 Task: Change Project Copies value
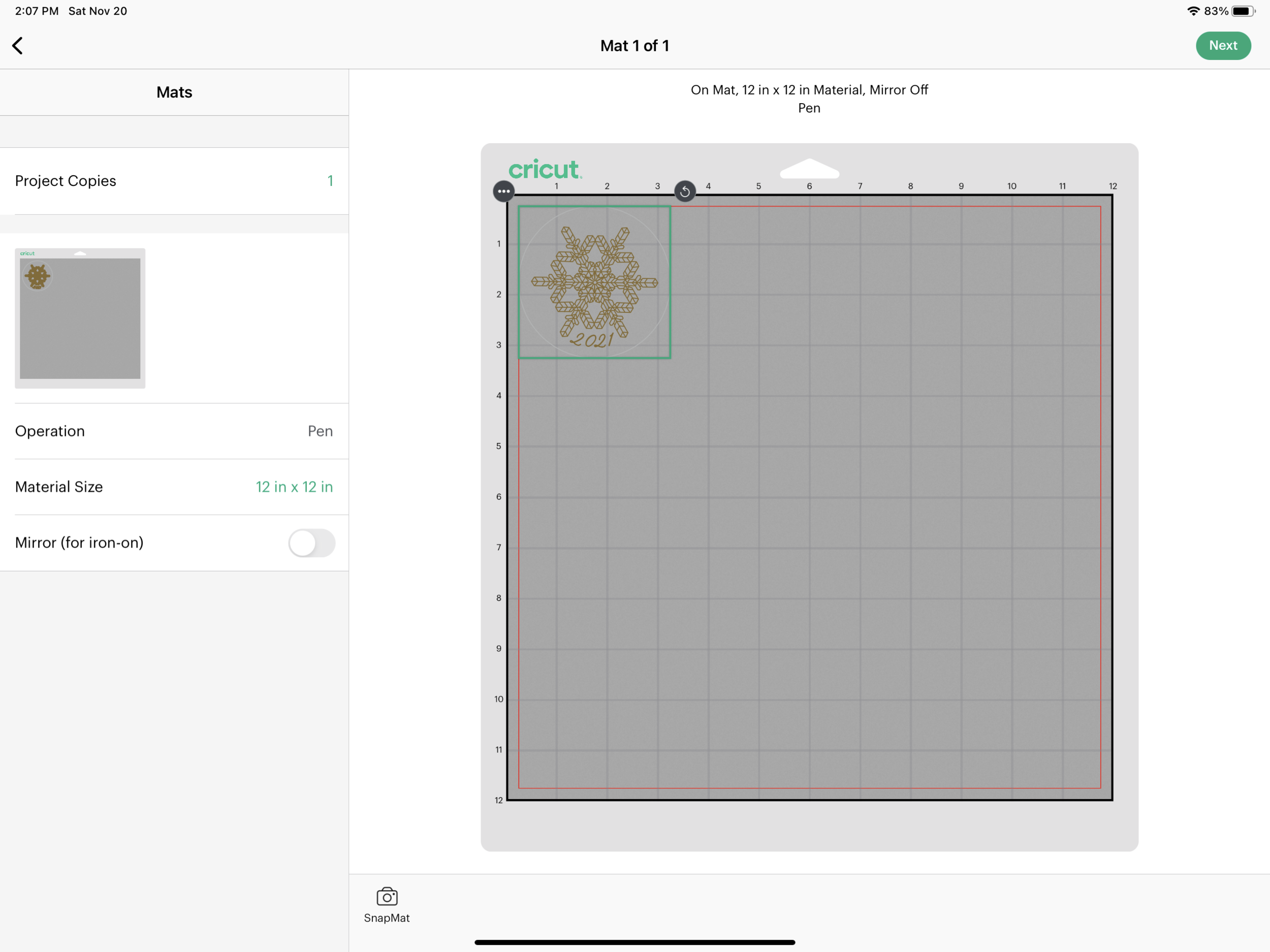click(x=330, y=181)
